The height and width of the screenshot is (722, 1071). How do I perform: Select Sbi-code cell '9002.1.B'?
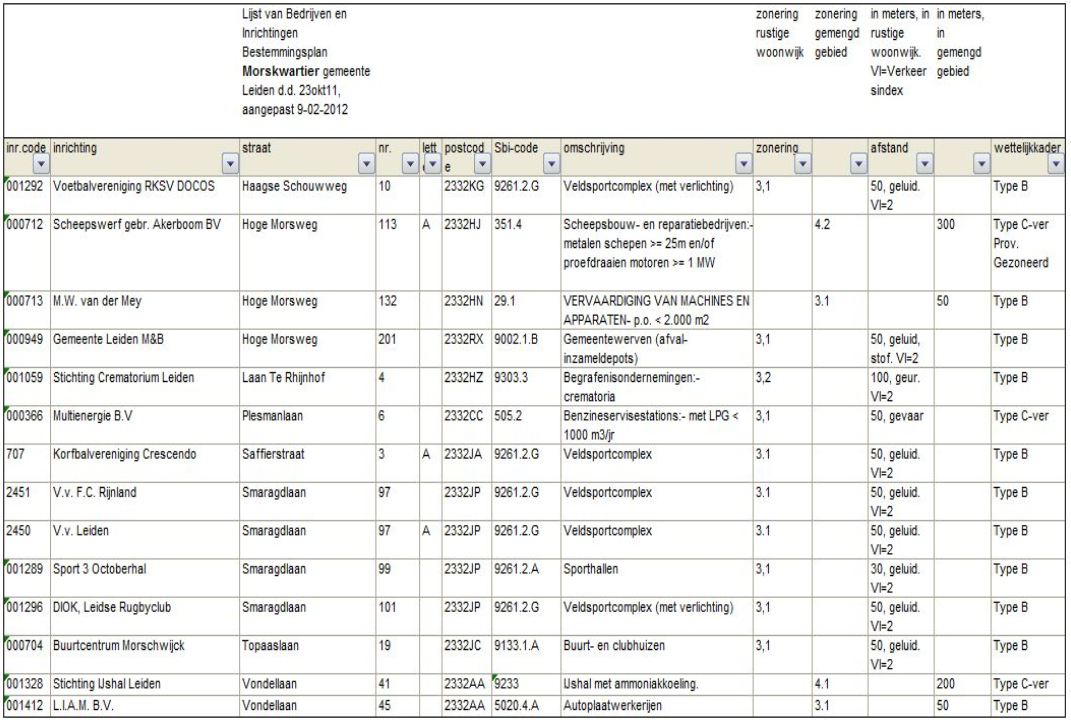(526, 348)
